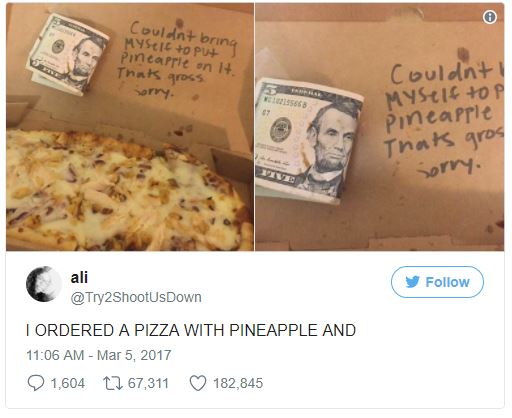This screenshot has height=418, width=512.
Task: Click the reply speech bubble icon
Action: [x=36, y=383]
